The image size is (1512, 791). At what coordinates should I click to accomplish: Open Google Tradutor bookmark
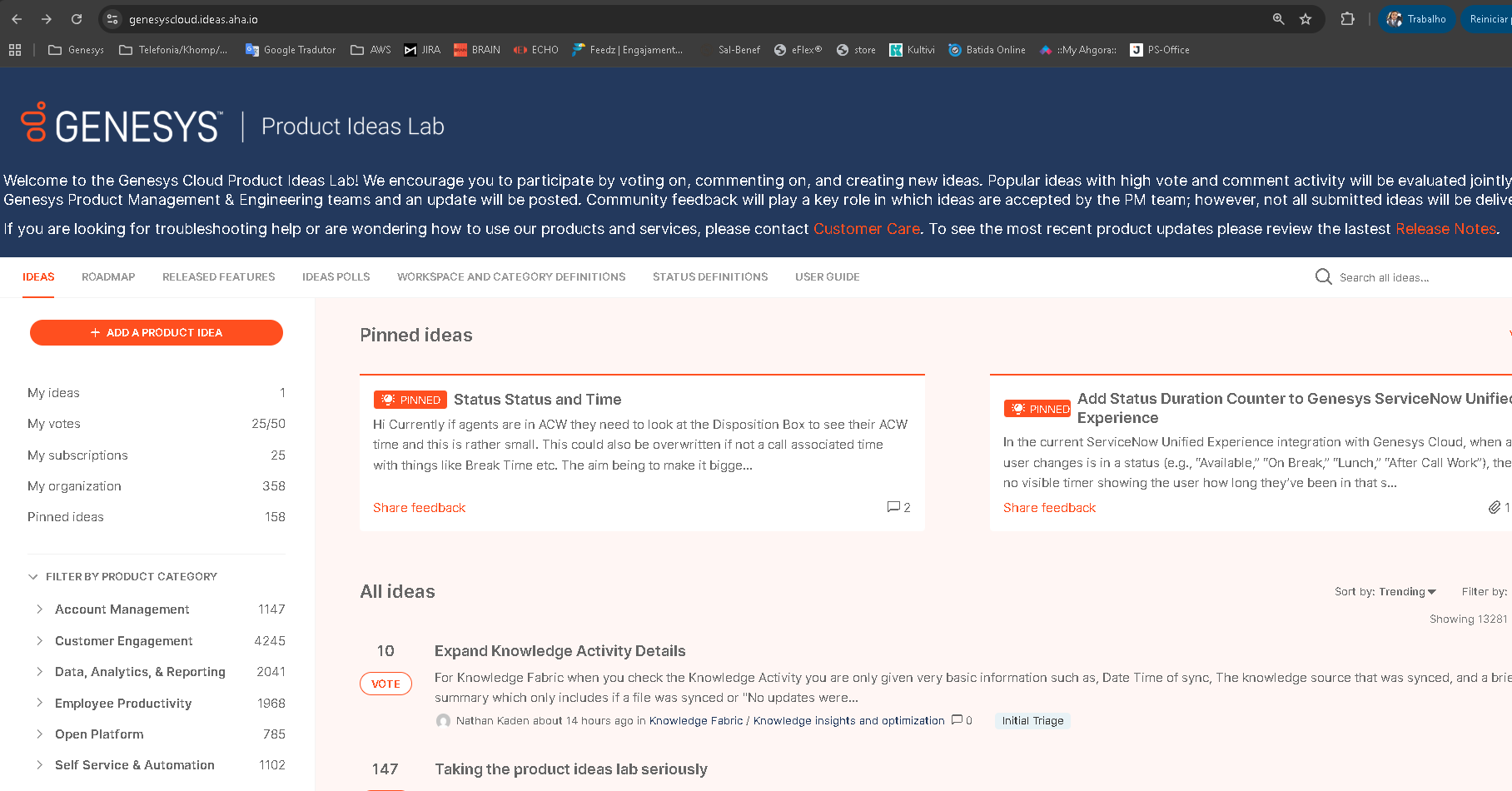pos(291,50)
